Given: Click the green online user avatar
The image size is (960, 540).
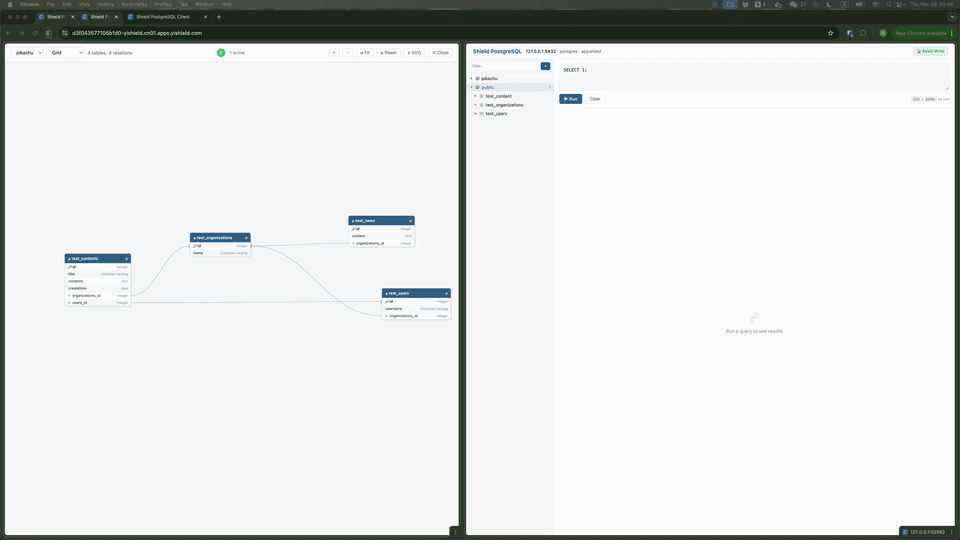Looking at the screenshot, I should point(221,53).
